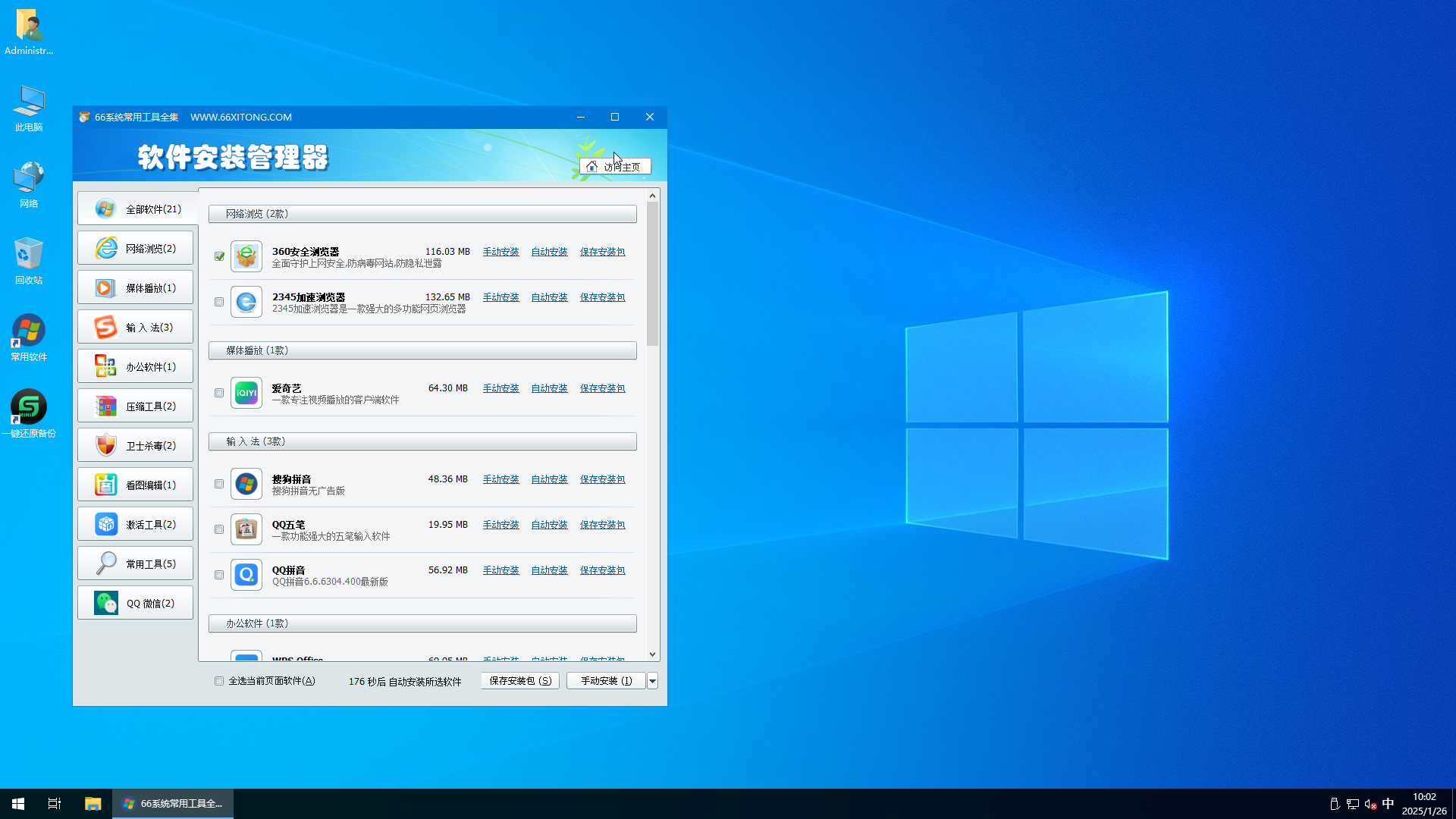
Task: Select the 一键还原备份 desktop shortcut
Action: point(29,414)
